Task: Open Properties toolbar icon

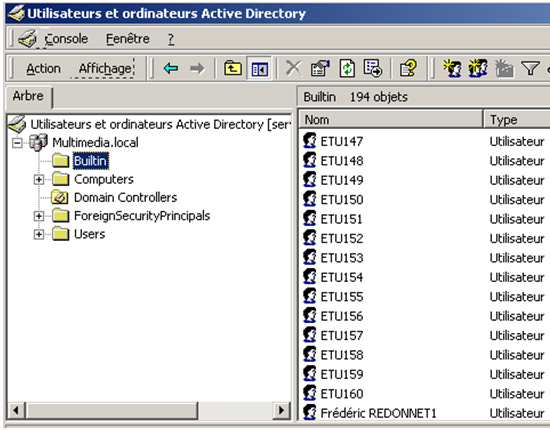Action: pyautogui.click(x=320, y=68)
